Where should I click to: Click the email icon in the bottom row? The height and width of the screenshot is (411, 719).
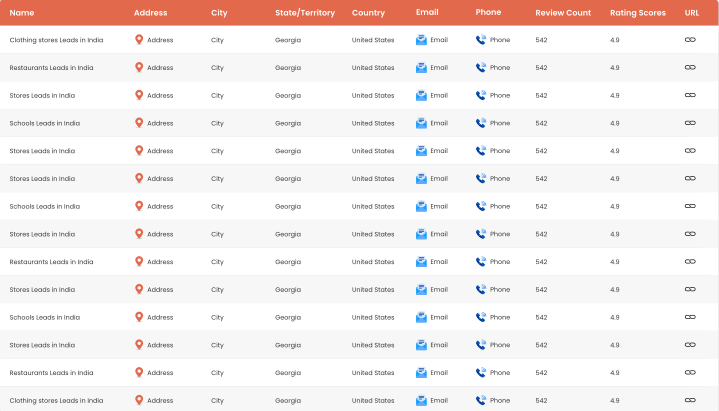pos(421,400)
